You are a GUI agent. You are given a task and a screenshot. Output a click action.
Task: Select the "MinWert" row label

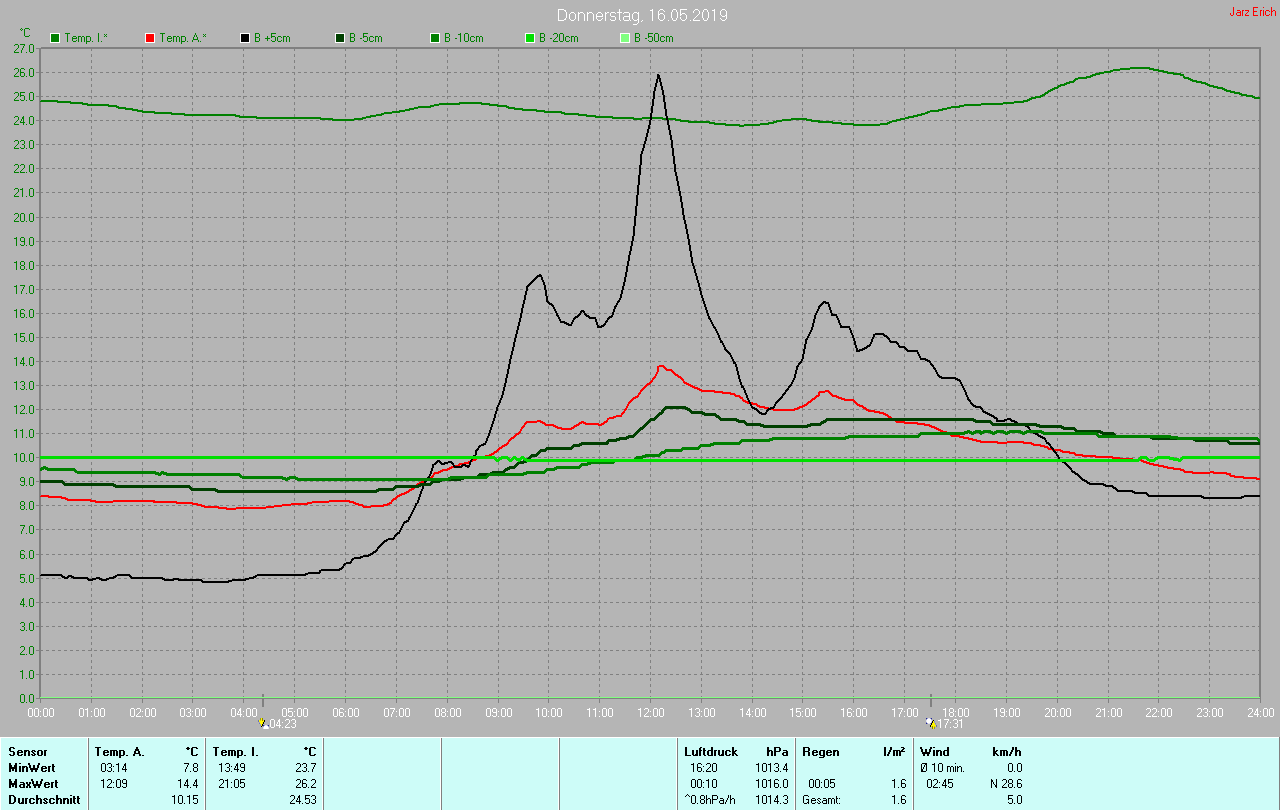30,768
